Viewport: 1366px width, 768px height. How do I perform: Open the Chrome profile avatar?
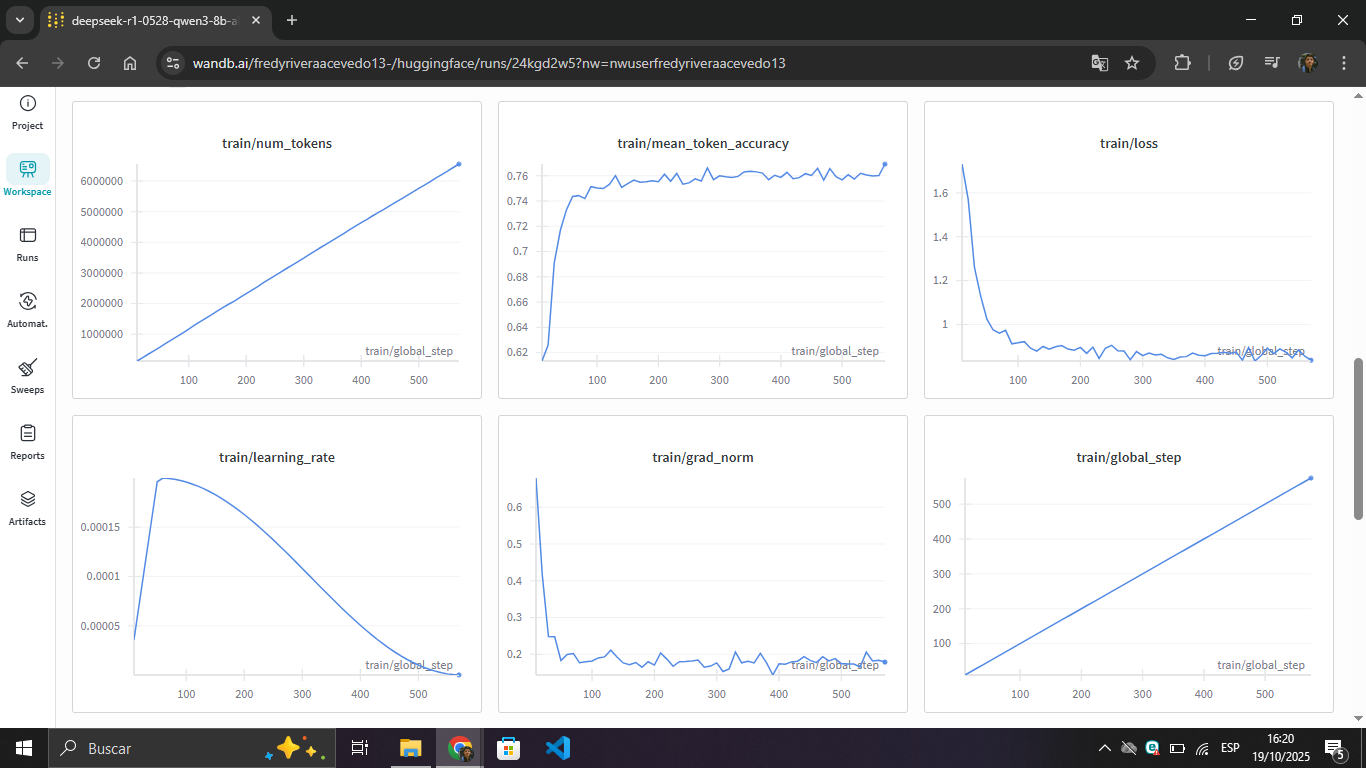[1308, 63]
